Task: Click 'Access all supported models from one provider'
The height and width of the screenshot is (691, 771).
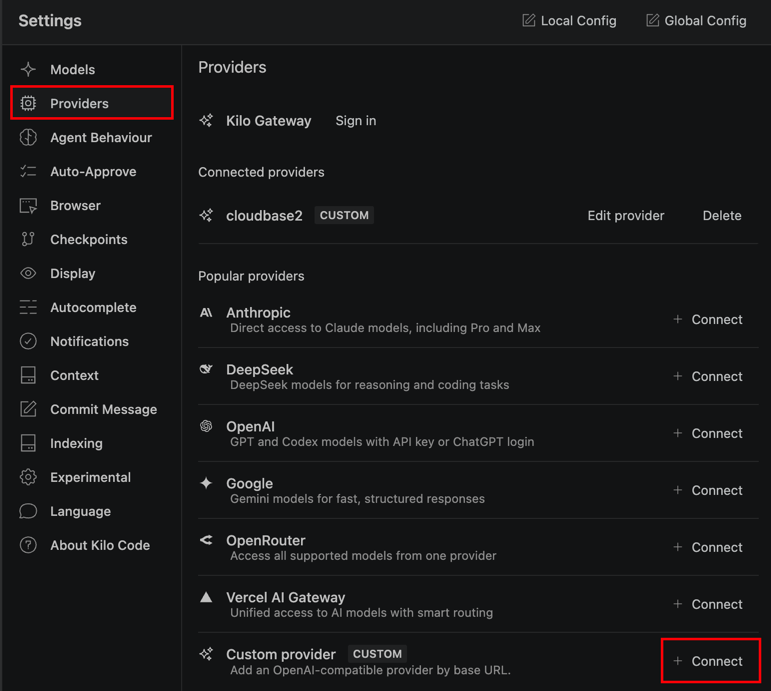Action: 363,556
